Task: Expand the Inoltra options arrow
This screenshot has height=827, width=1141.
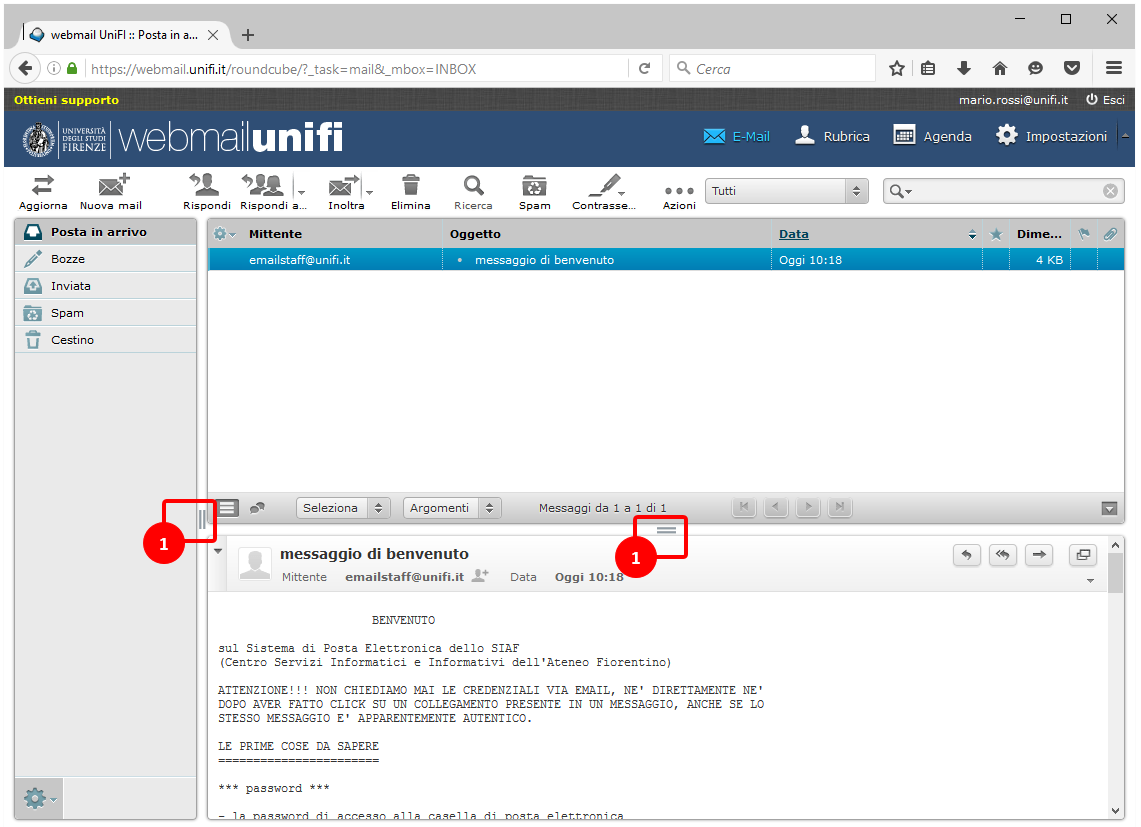Action: tap(370, 192)
